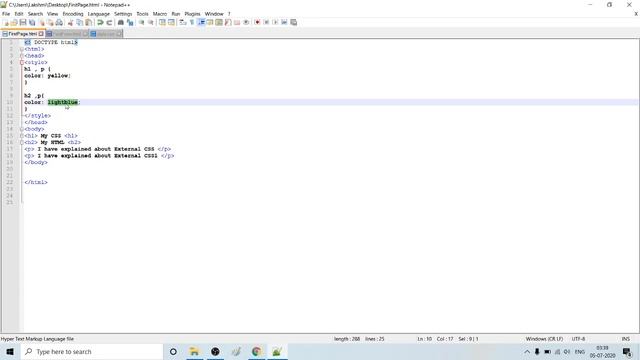Image resolution: width=640 pixels, height=360 pixels.
Task: Show the Document Map panel
Action: (219, 22)
